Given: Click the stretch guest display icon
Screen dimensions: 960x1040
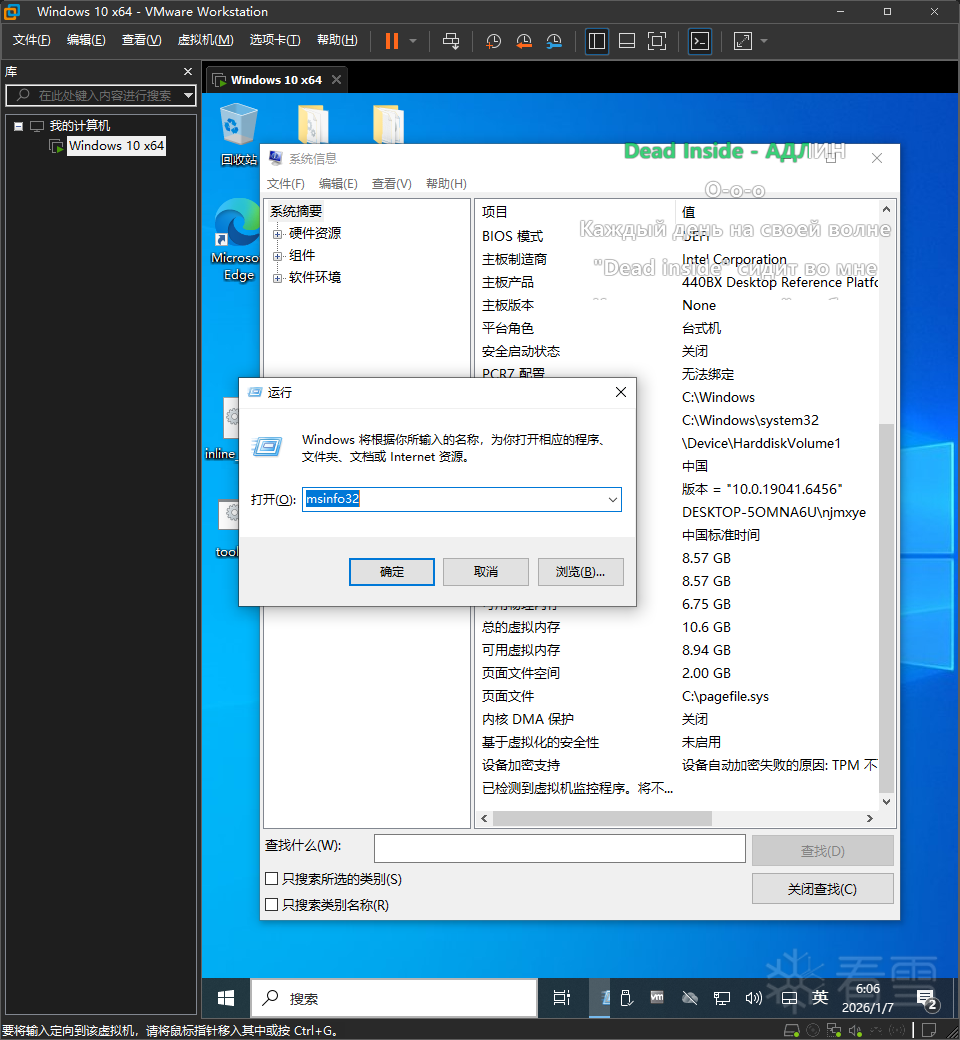Looking at the screenshot, I should pyautogui.click(x=742, y=41).
